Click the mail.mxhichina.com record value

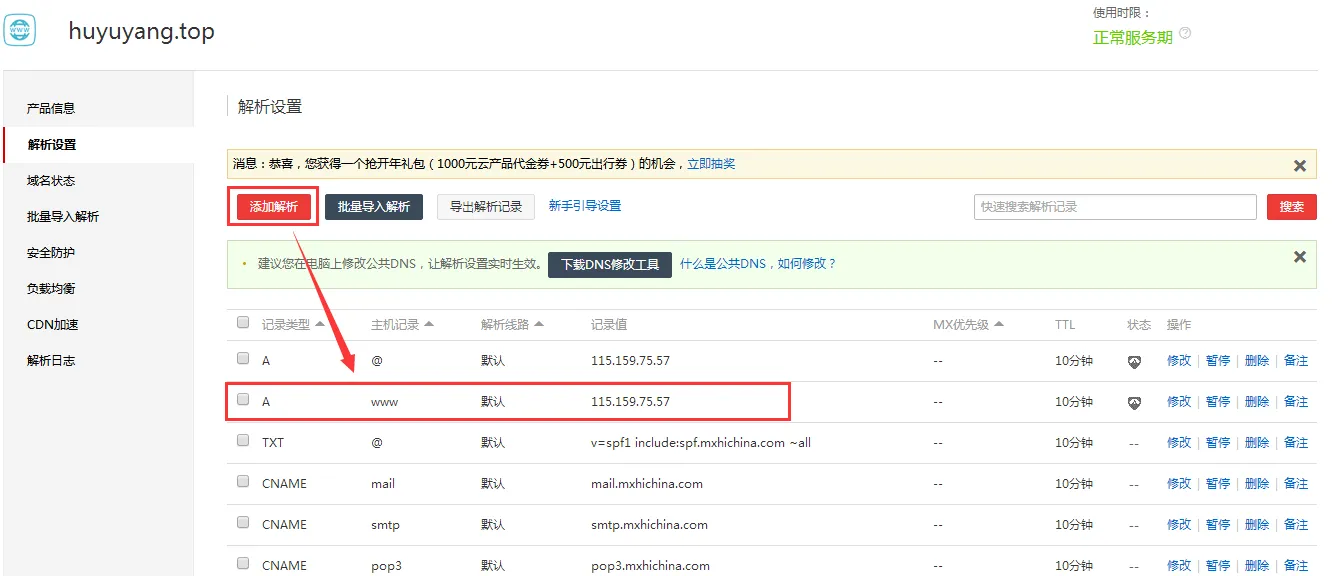coord(647,484)
